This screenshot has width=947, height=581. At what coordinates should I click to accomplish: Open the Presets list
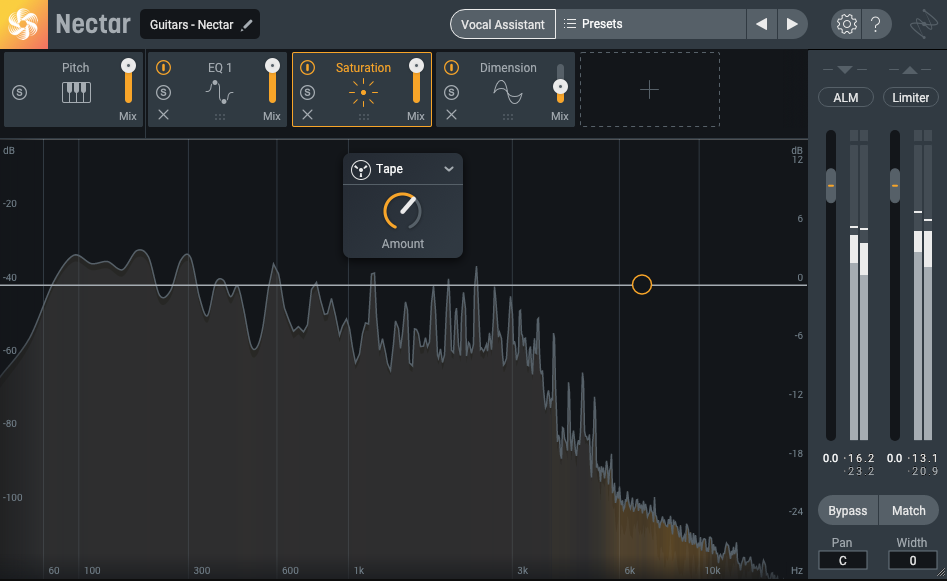pos(651,24)
